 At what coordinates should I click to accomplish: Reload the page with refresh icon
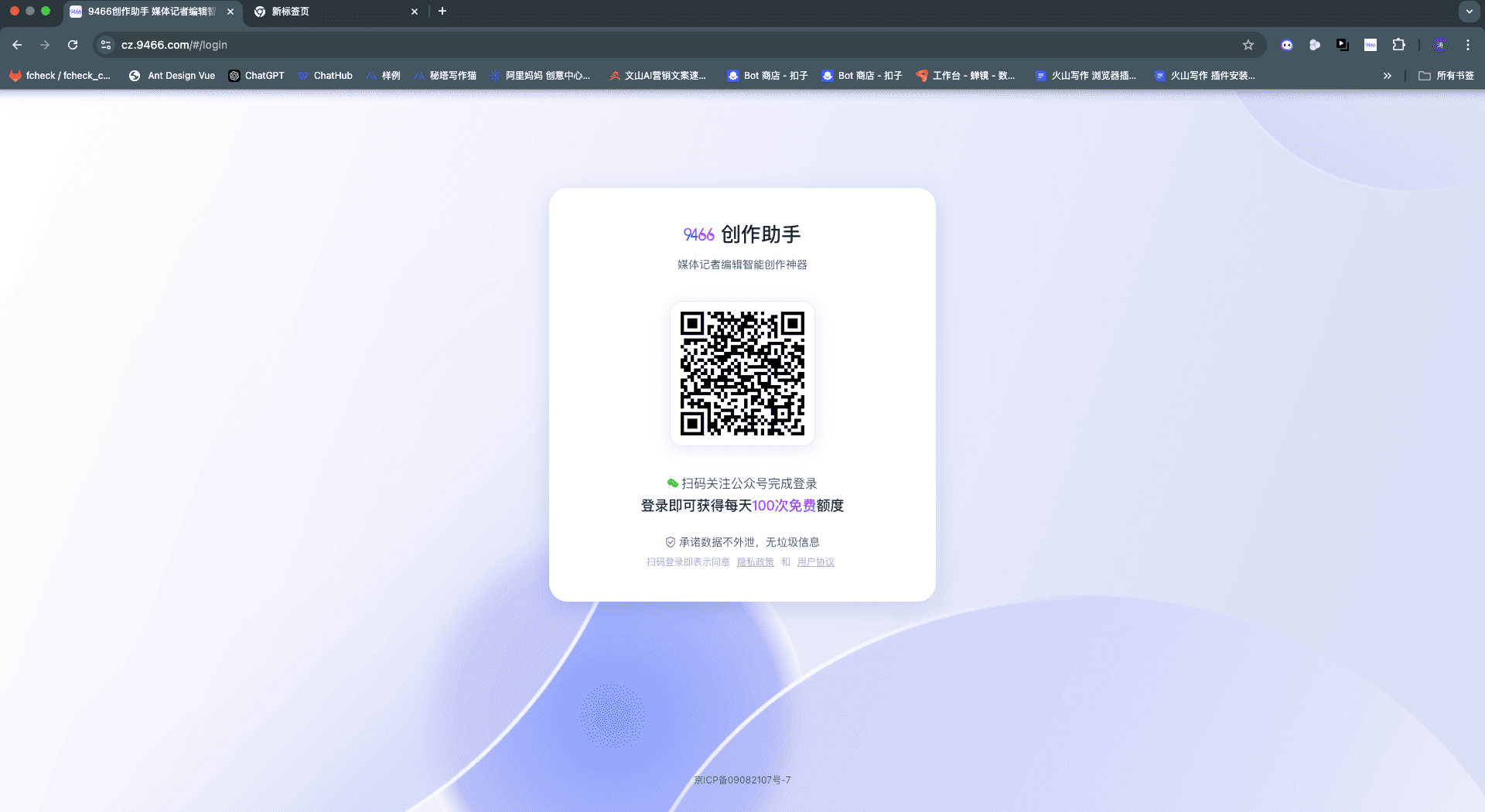(x=73, y=45)
